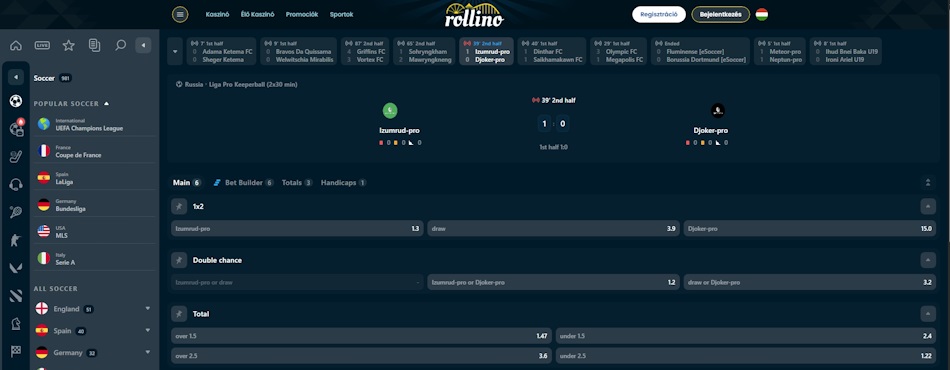Open the Main markets tab
950x370 pixels.
pyautogui.click(x=187, y=182)
